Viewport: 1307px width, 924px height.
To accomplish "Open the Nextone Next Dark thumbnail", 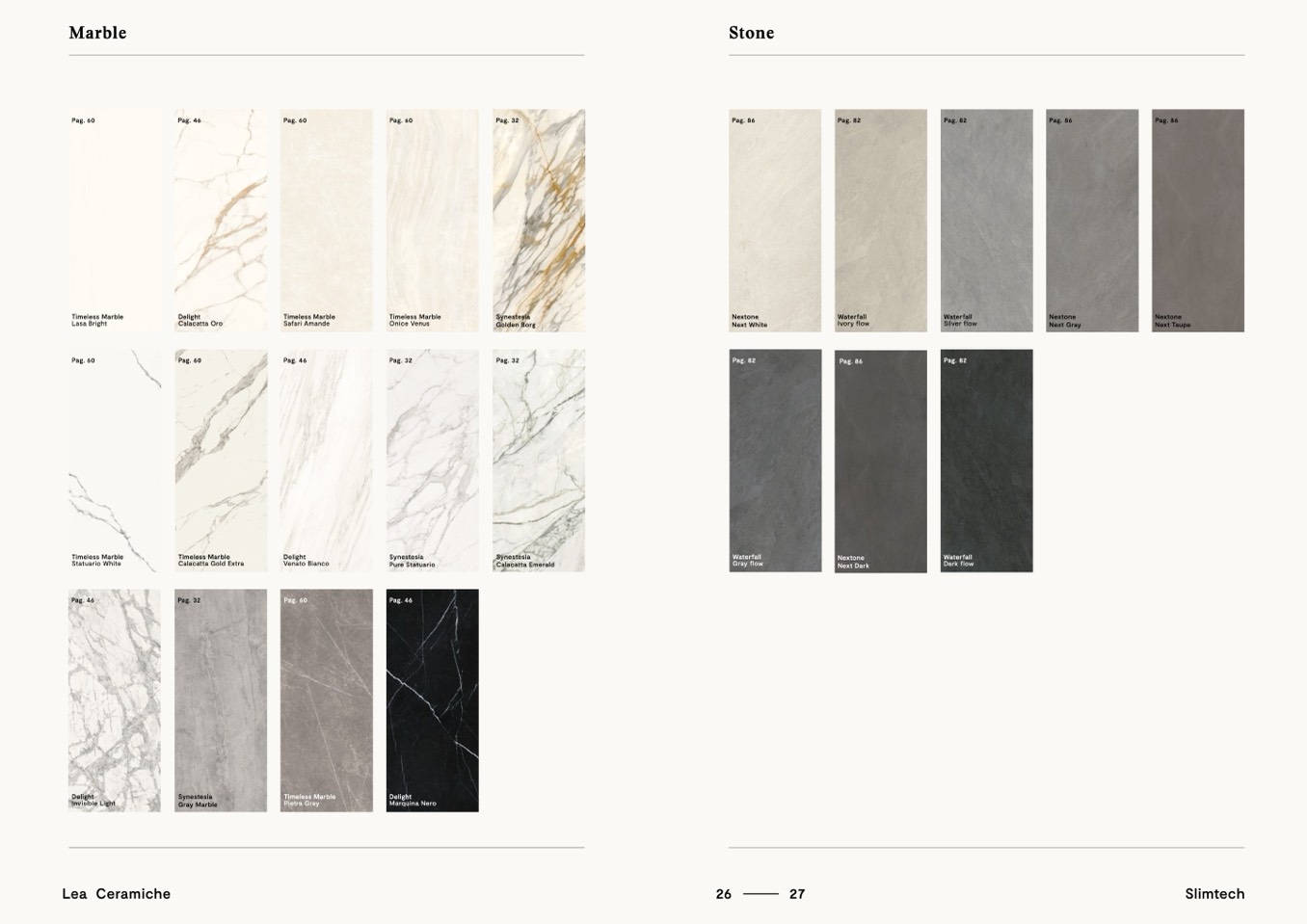I will [881, 461].
